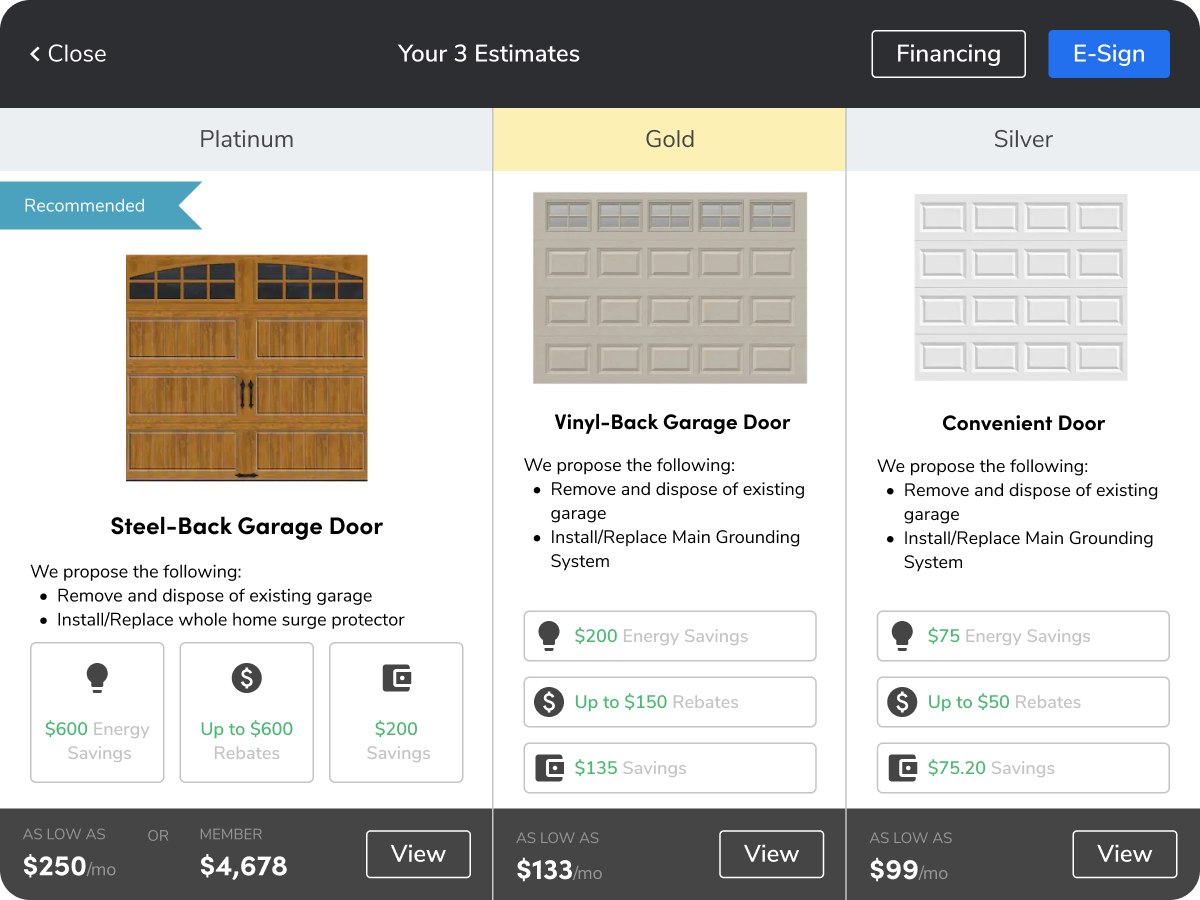The height and width of the screenshot is (900, 1200).
Task: Click the Gold $135 Savings card icon
Action: (548, 767)
